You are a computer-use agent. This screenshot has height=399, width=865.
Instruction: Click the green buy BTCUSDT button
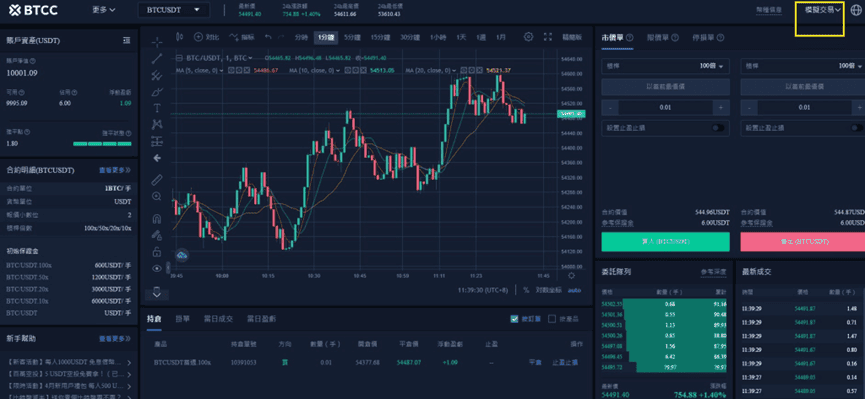pos(665,242)
